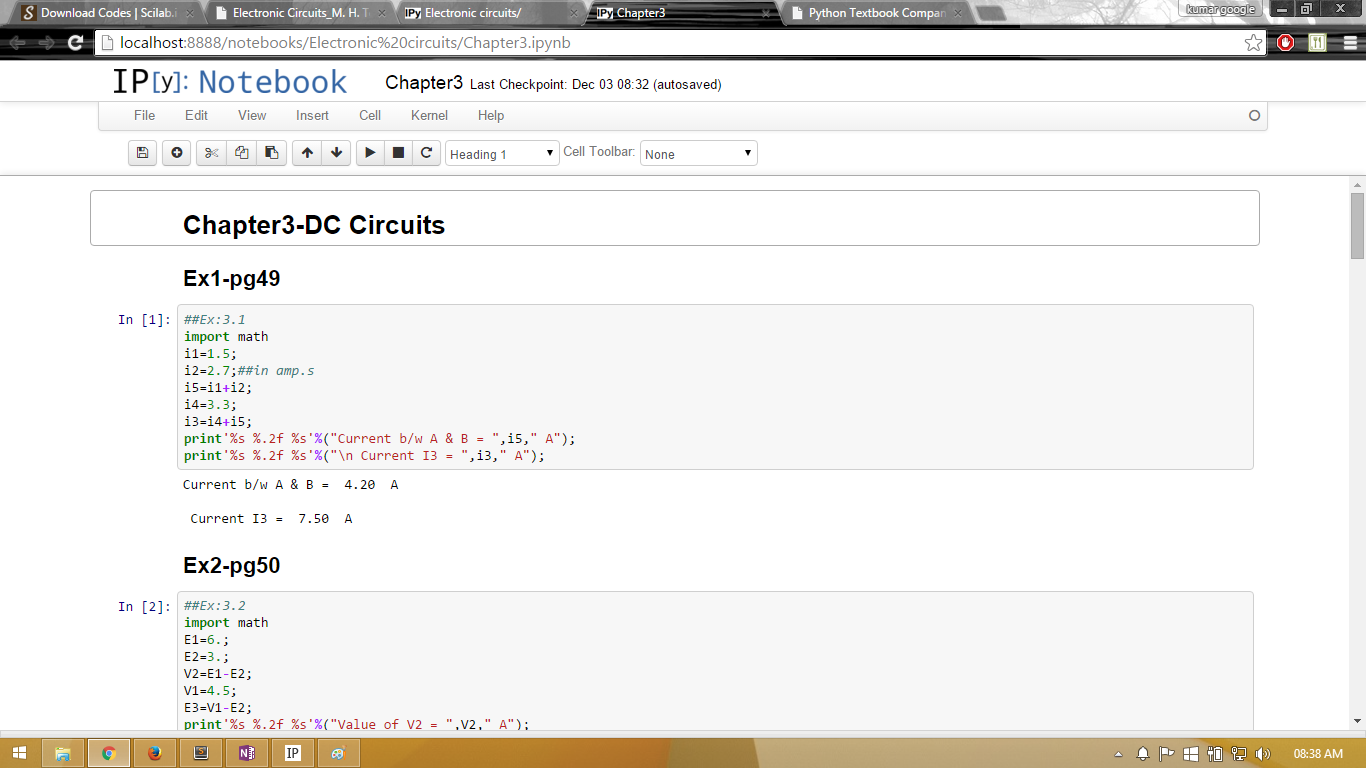
Task: Open the Cell Toolbar dropdown showing None
Action: 699,153
